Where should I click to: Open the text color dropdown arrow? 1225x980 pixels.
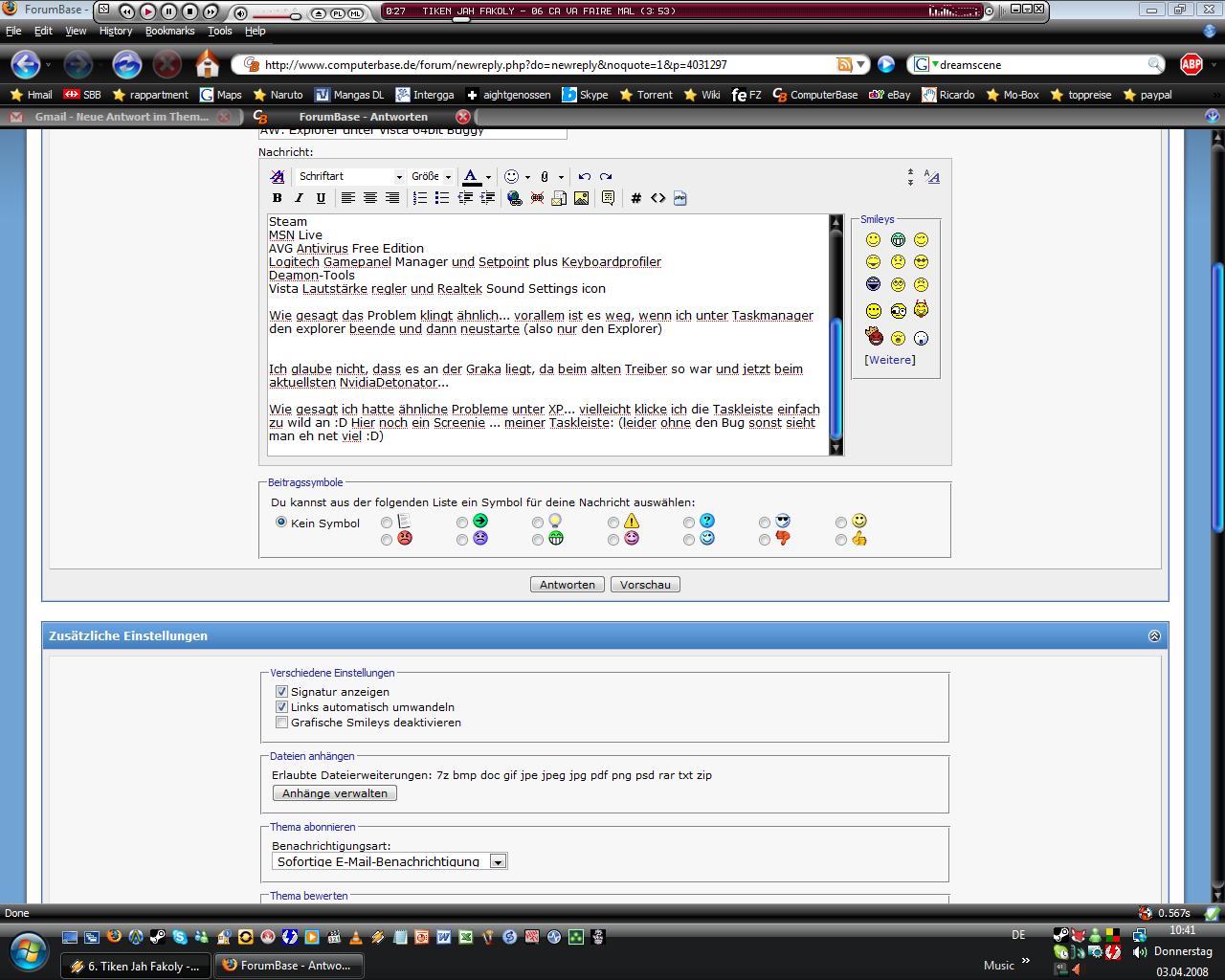point(488,177)
